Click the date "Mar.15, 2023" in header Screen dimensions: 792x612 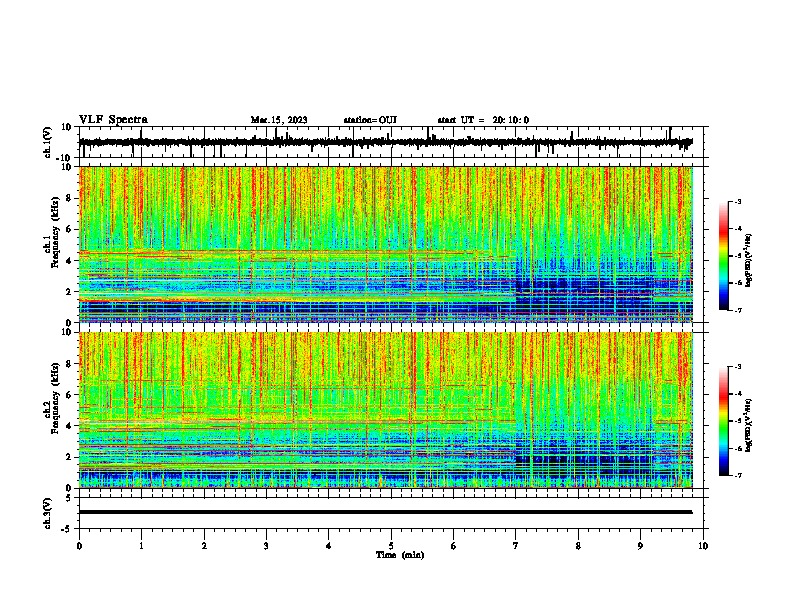(279, 120)
